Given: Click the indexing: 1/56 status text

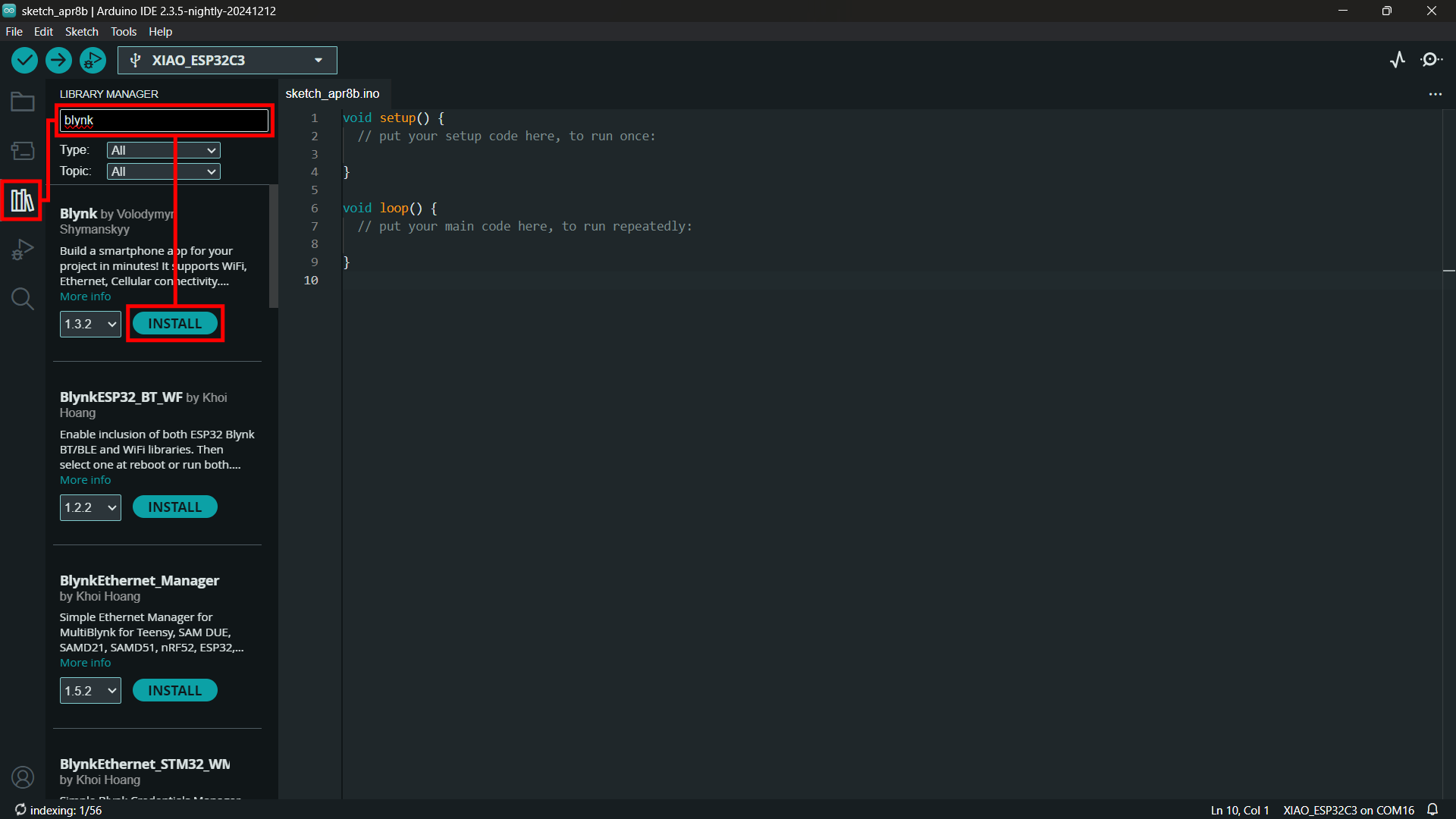Looking at the screenshot, I should (66, 810).
